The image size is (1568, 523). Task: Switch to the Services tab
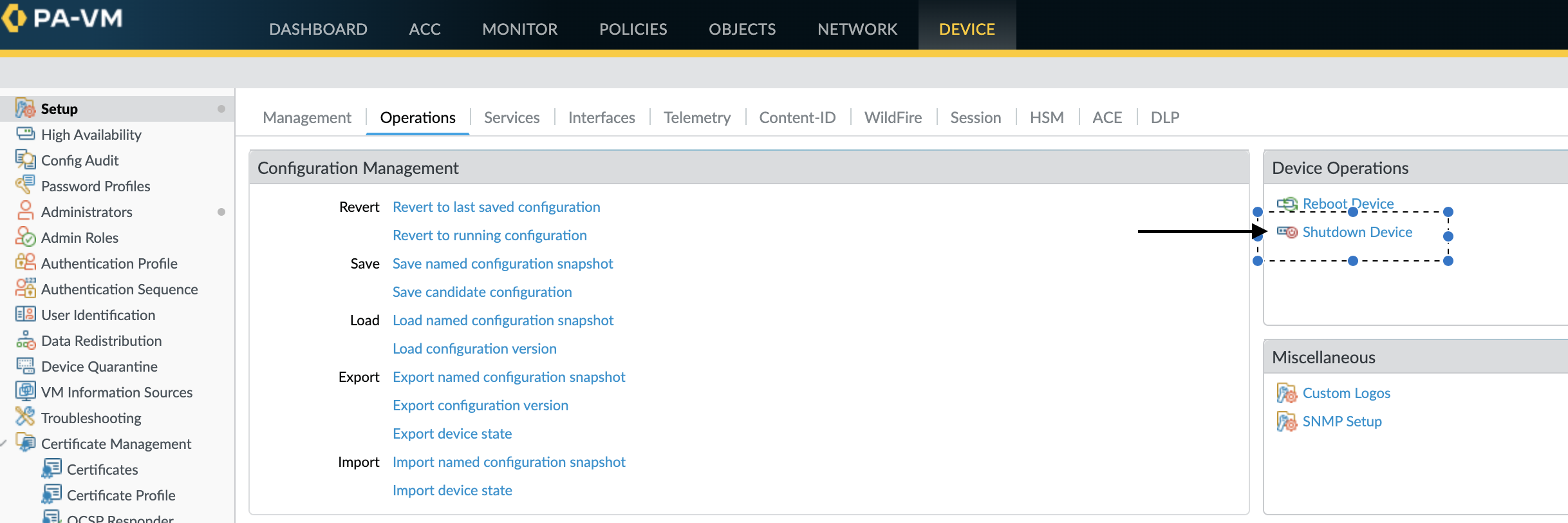click(512, 117)
